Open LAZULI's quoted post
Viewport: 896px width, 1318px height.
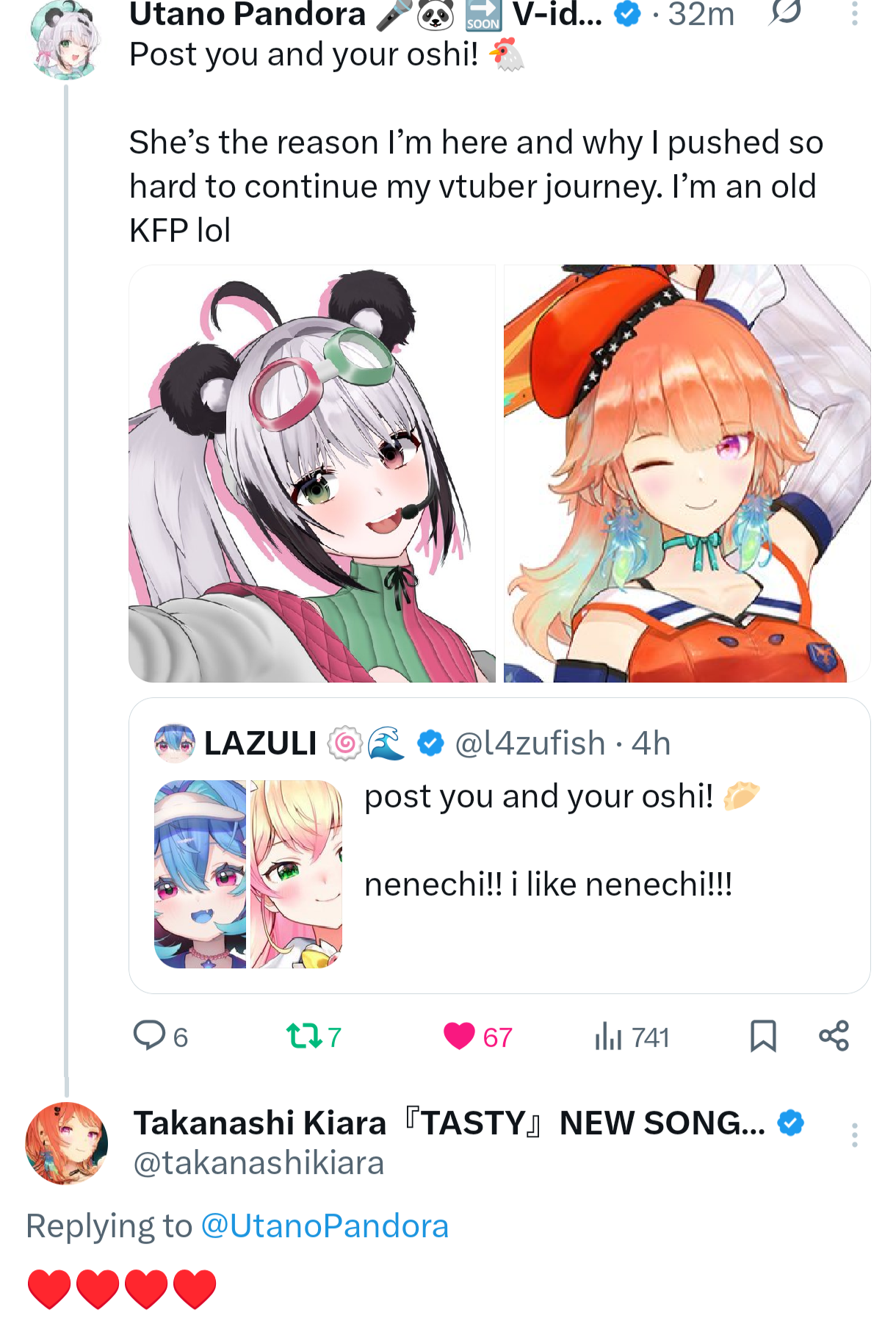499,846
